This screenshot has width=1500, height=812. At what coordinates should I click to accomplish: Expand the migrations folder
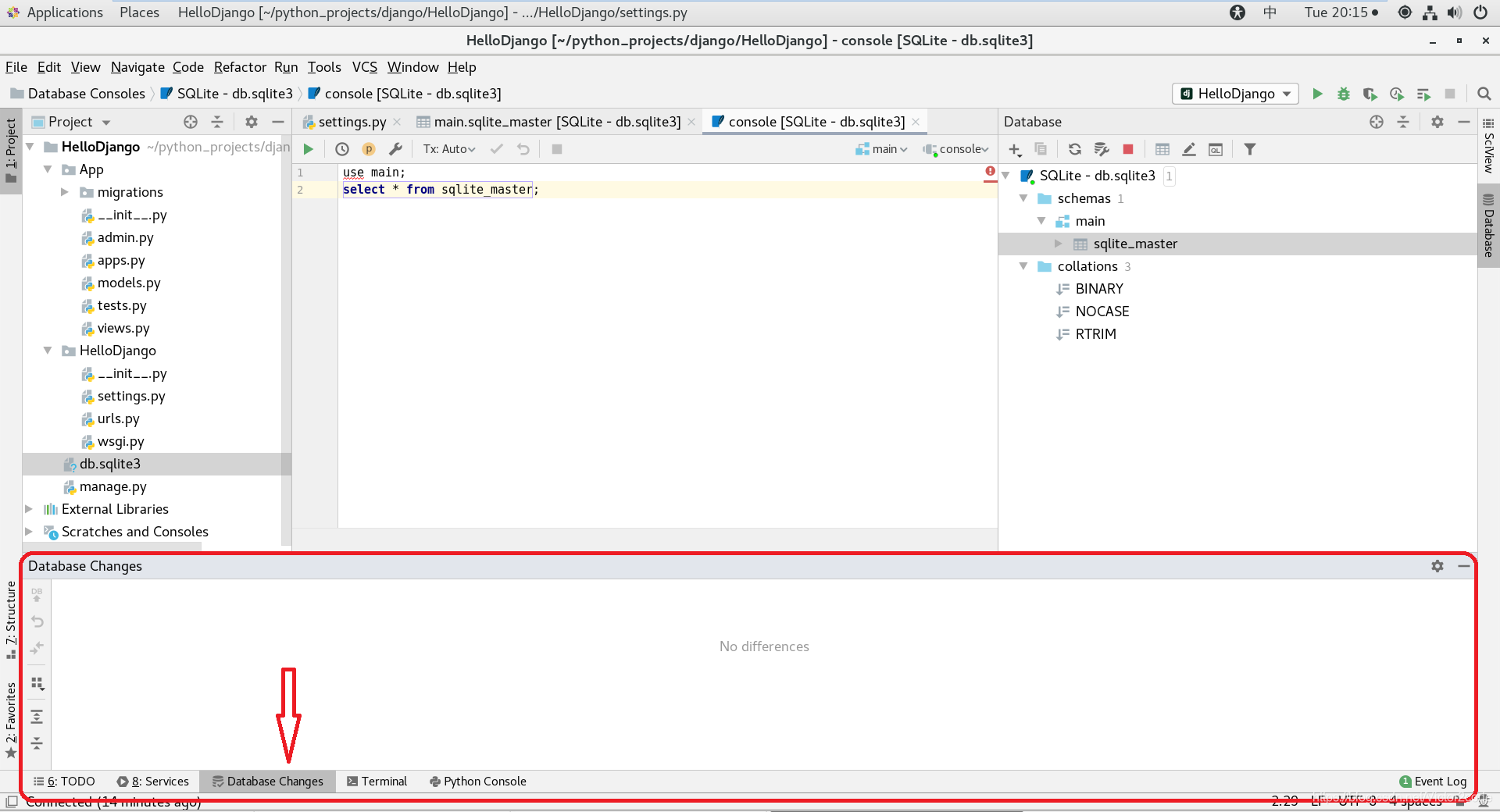coord(65,192)
